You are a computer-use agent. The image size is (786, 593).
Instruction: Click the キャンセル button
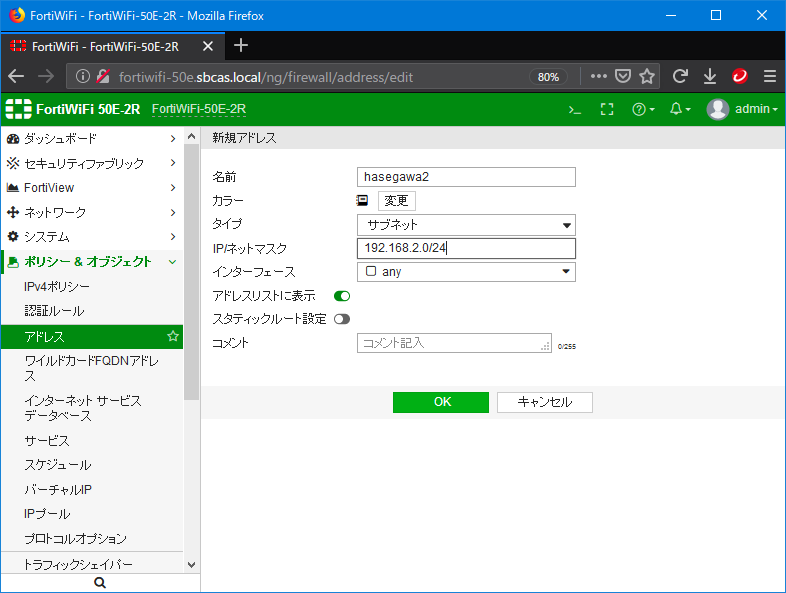tap(545, 402)
